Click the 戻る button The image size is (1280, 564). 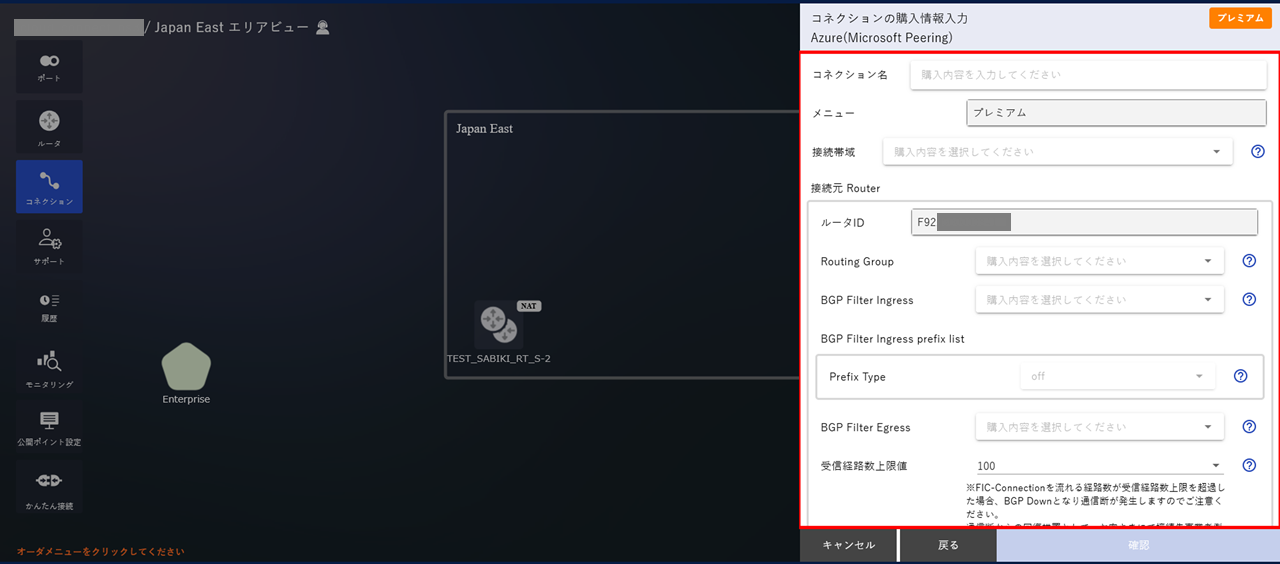click(x=948, y=546)
